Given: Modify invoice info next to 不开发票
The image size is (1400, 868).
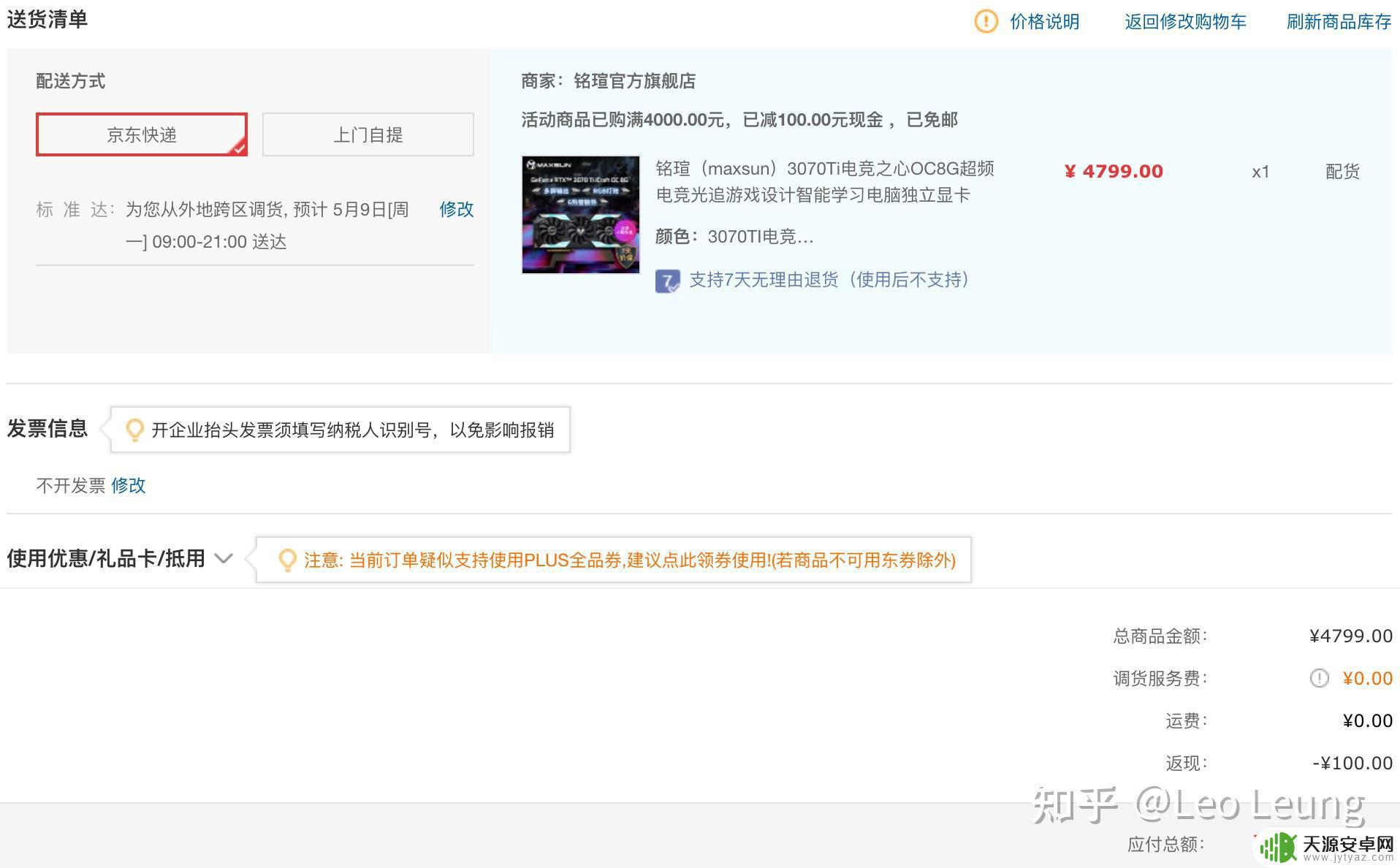Looking at the screenshot, I should [x=128, y=485].
